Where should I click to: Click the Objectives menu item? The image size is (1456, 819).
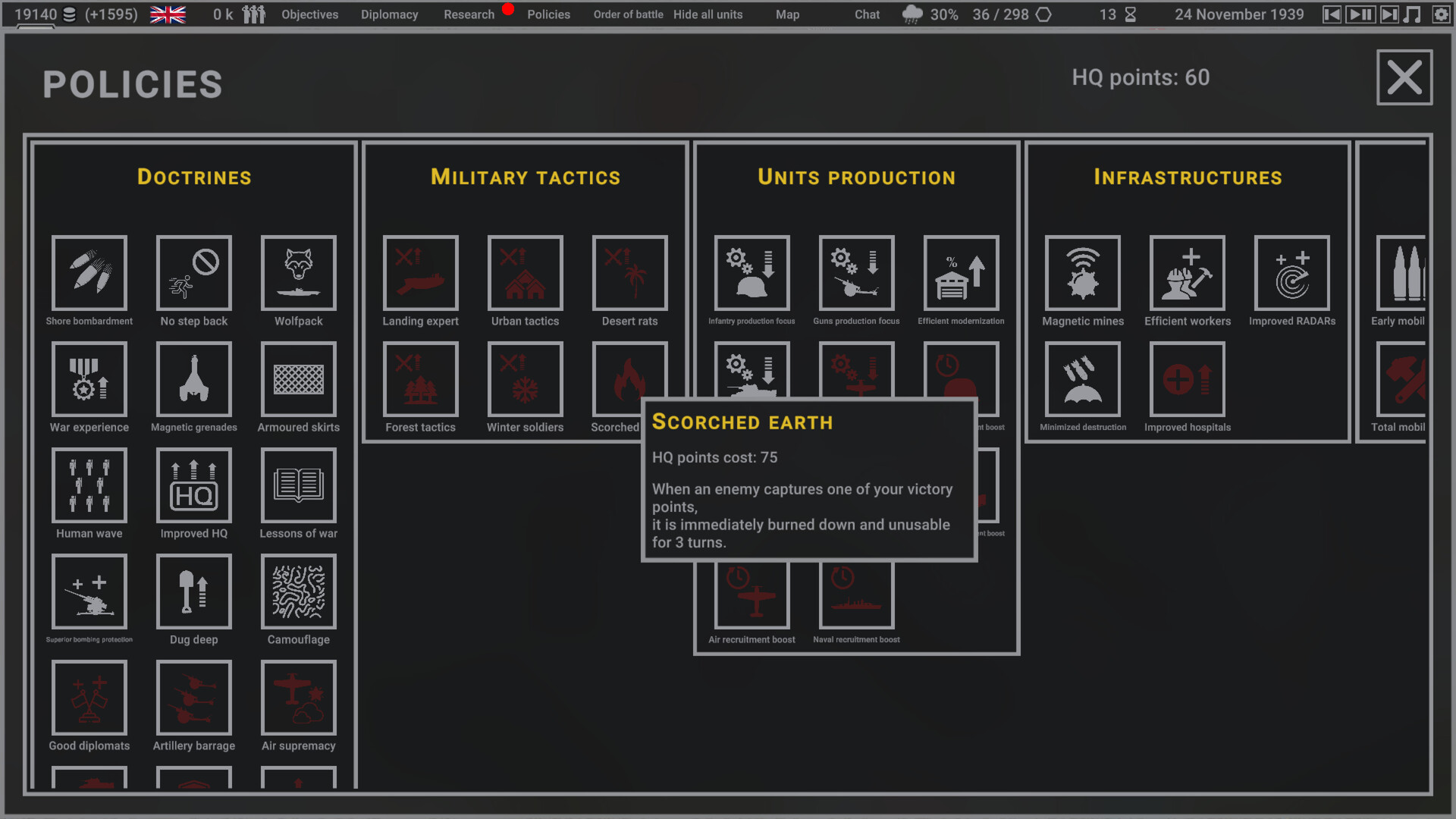pos(310,14)
